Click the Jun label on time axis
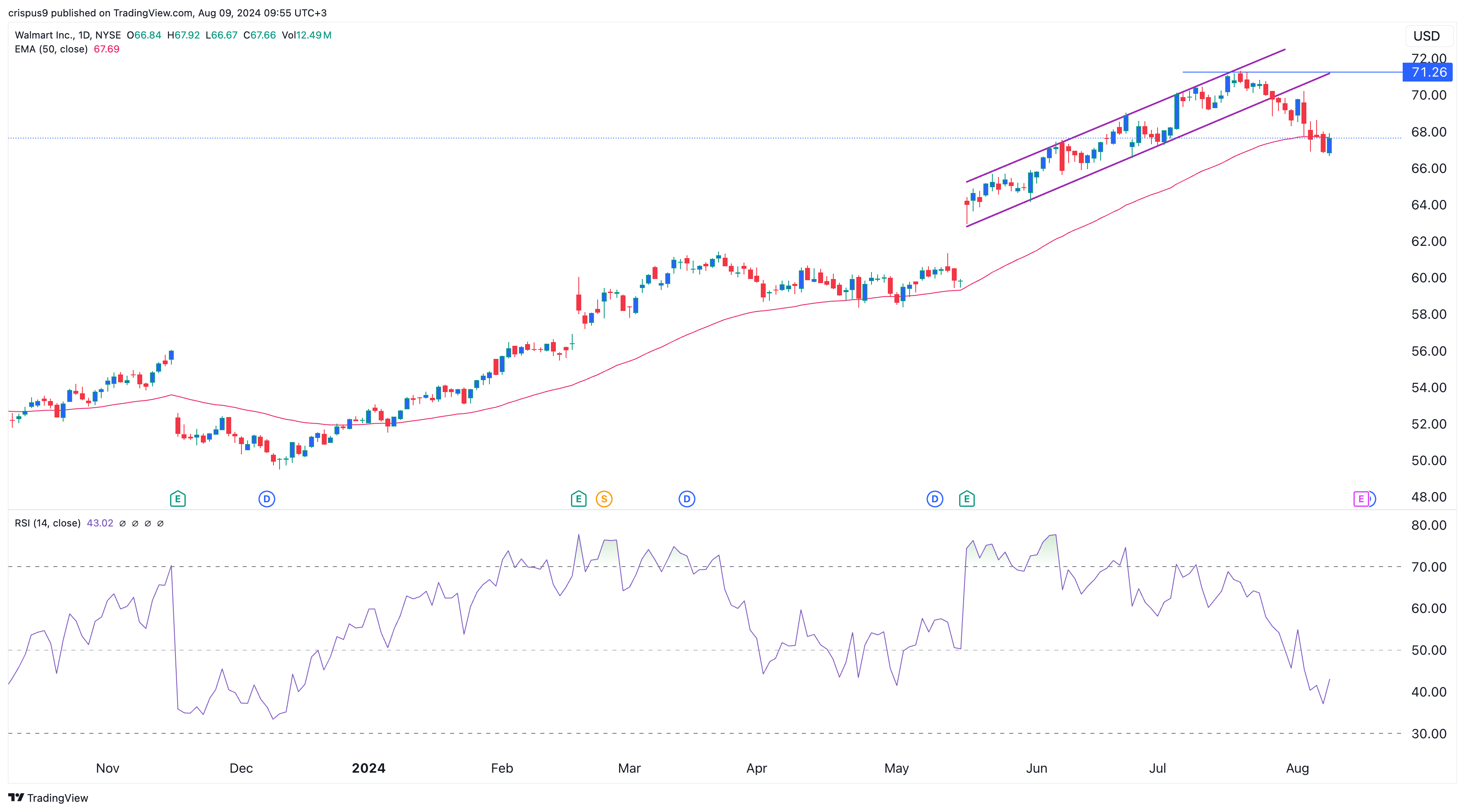Screen dimensions: 1465x812 [1037, 768]
